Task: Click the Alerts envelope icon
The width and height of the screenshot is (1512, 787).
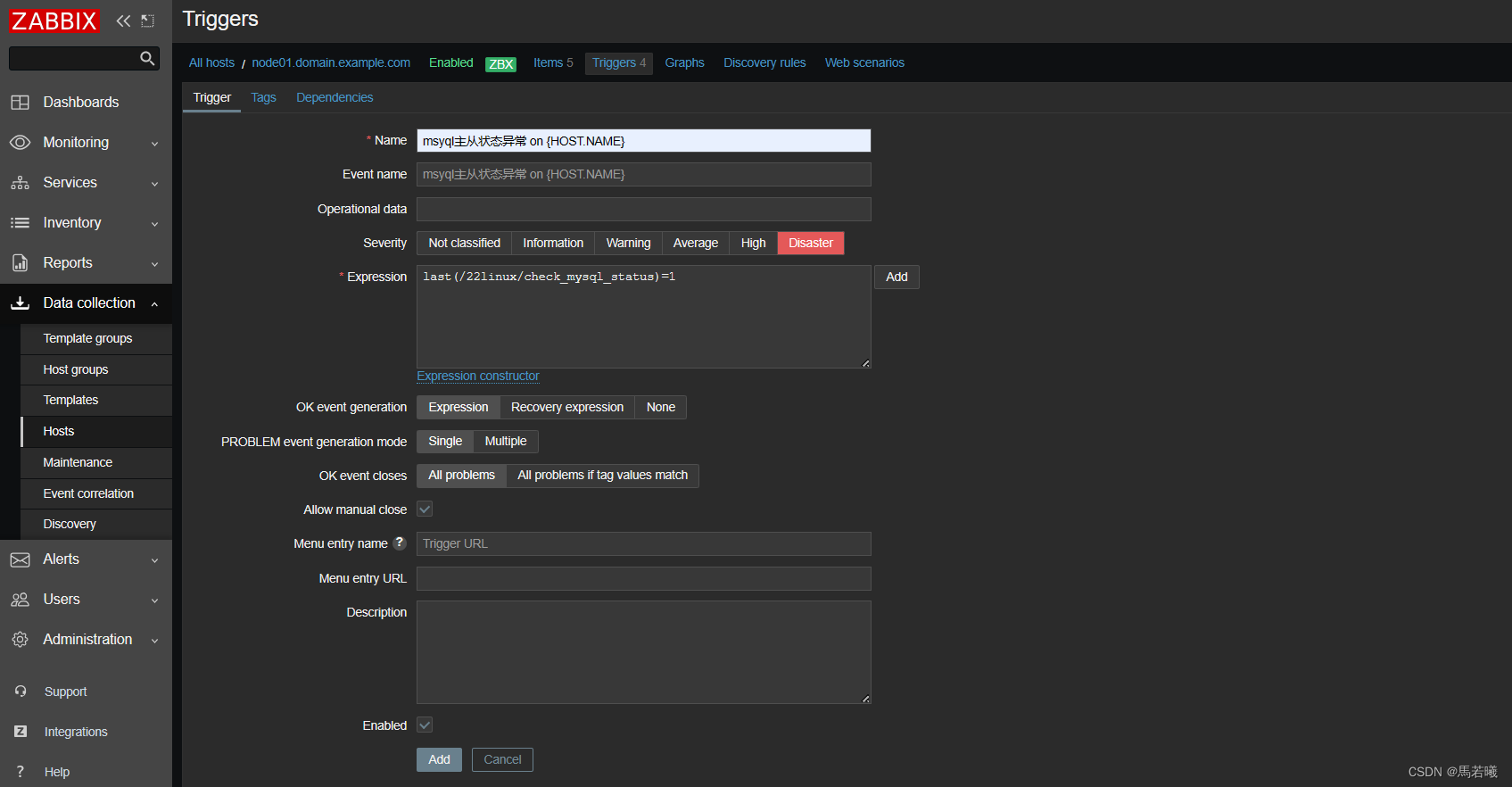Action: (20, 559)
